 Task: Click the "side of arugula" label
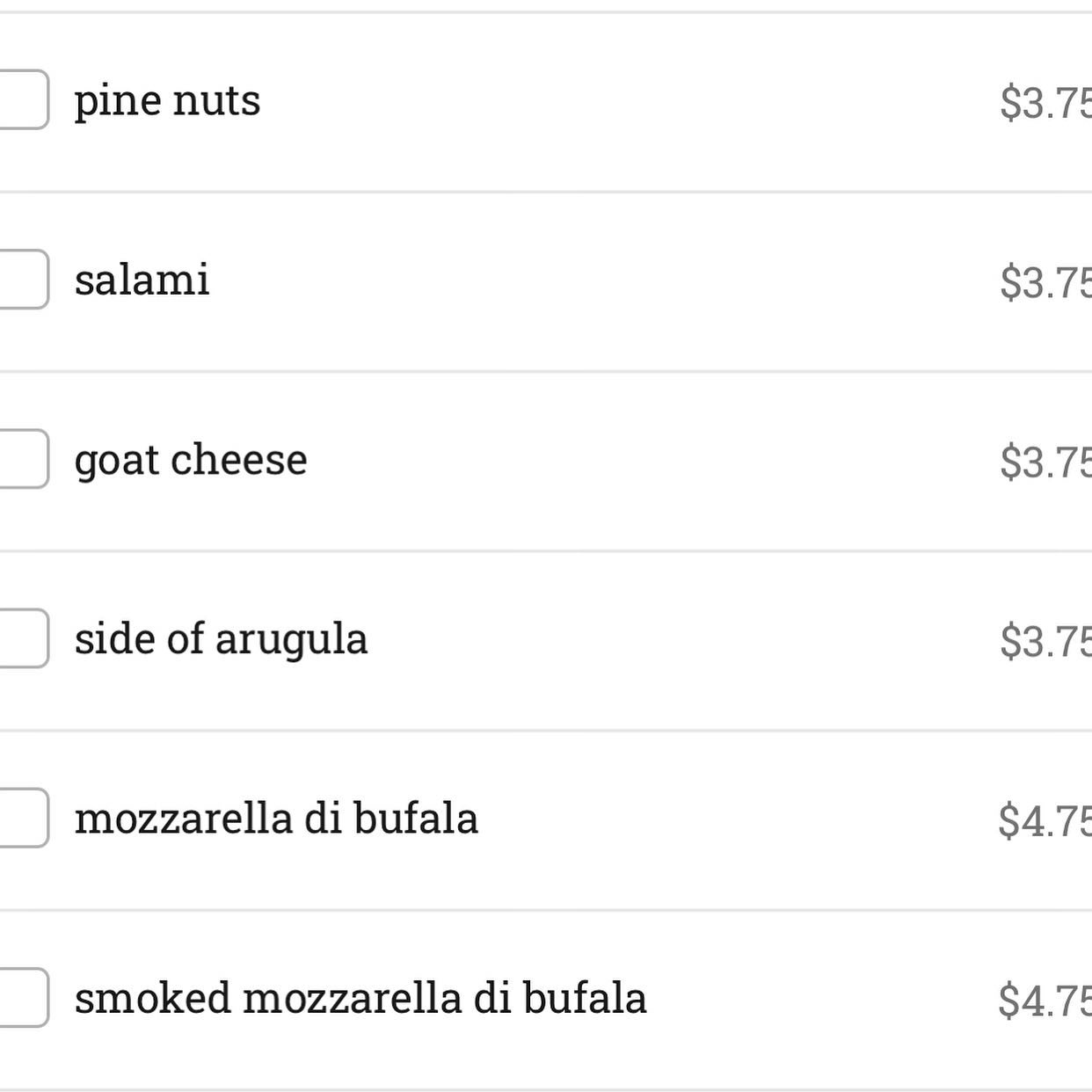click(221, 639)
